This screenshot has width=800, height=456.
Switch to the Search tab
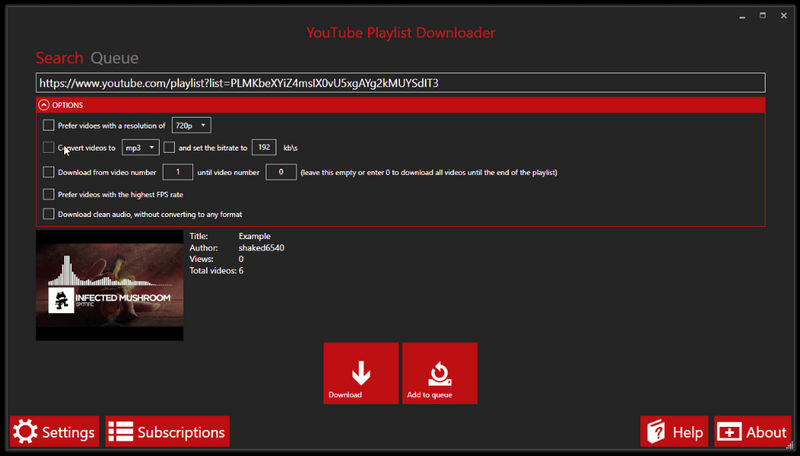(59, 58)
